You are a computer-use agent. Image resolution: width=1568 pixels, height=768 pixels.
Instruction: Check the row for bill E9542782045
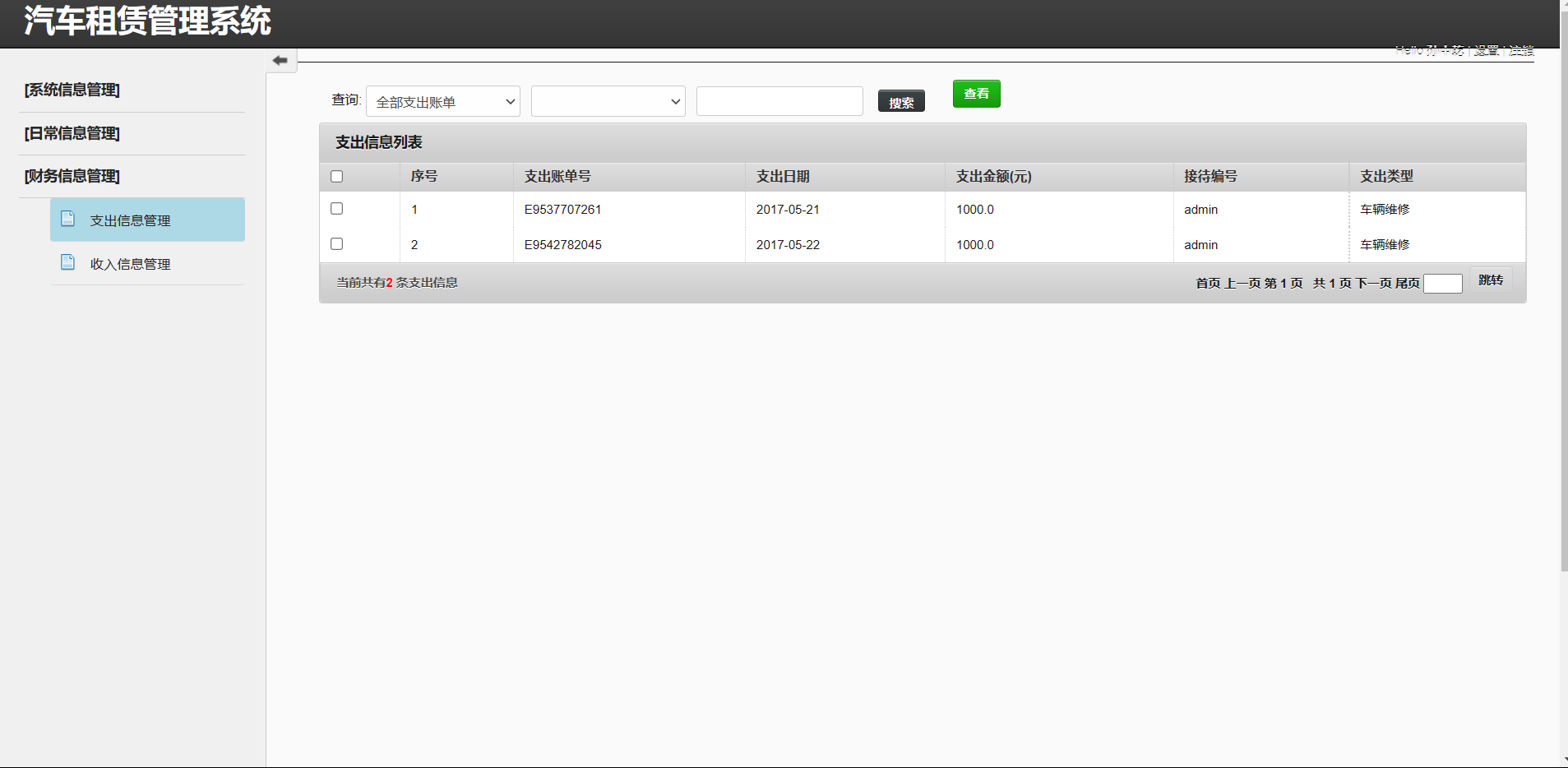[336, 244]
